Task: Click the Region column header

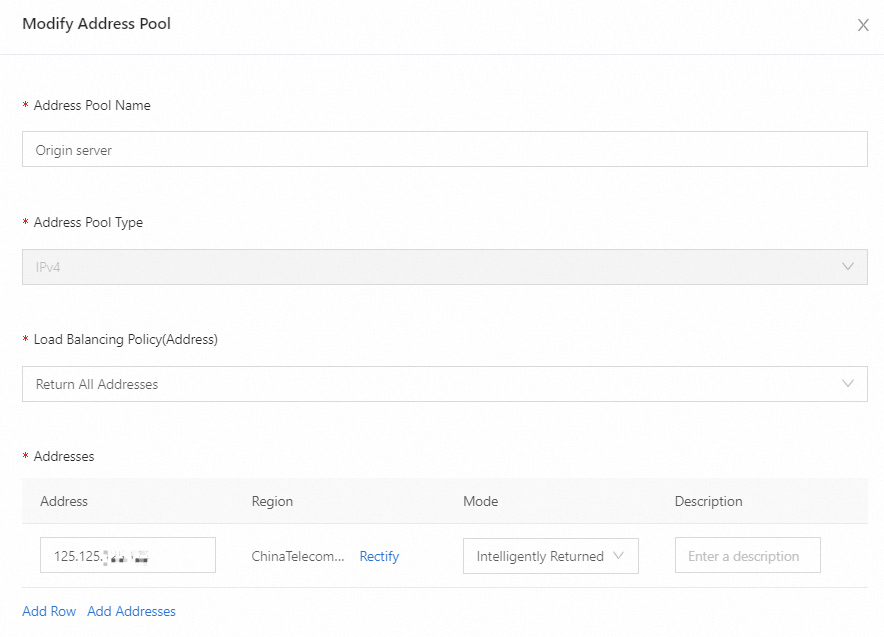Action: 272,501
